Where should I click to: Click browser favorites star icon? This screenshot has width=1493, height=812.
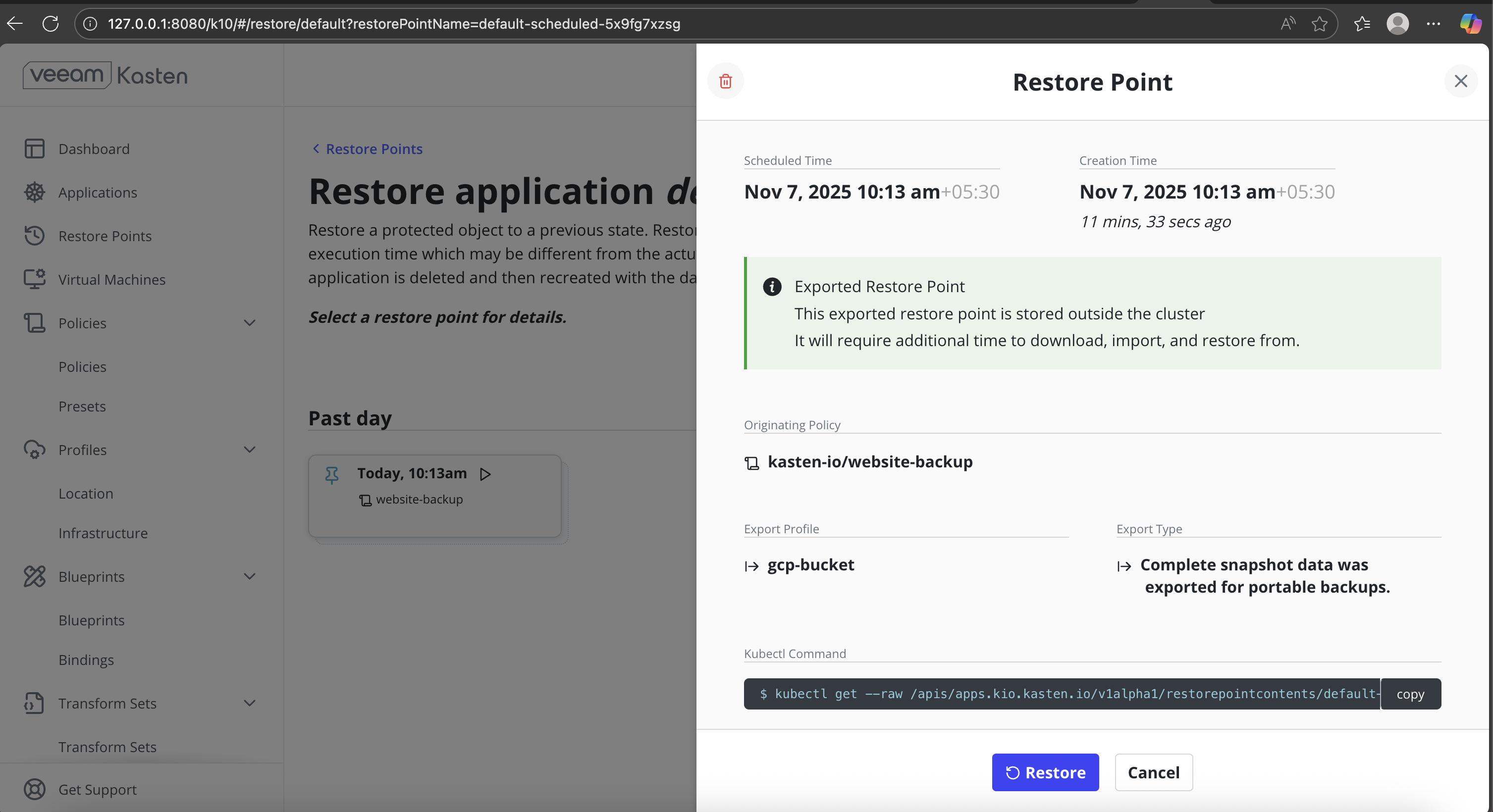pyautogui.click(x=1320, y=24)
